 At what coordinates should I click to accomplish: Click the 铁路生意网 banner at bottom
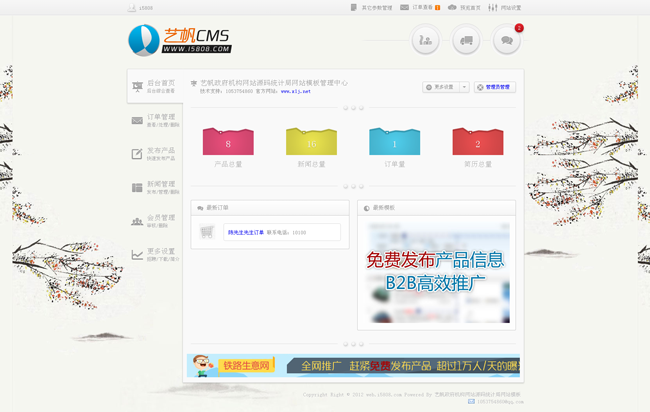click(x=353, y=366)
